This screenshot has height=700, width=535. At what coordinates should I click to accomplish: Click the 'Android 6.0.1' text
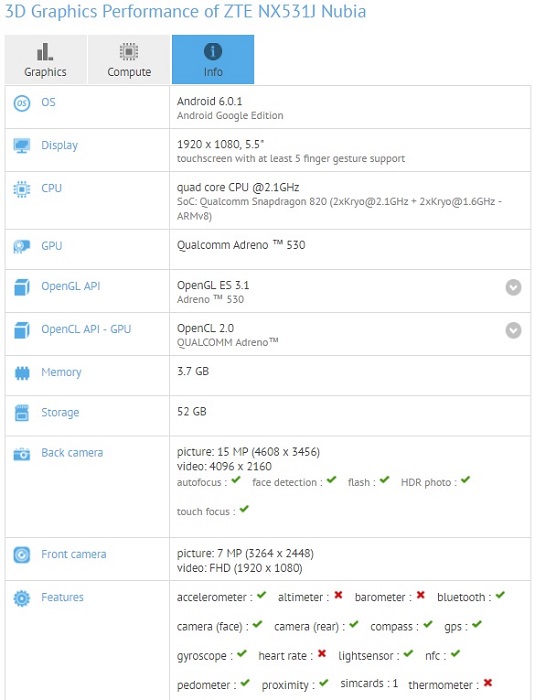tap(209, 101)
